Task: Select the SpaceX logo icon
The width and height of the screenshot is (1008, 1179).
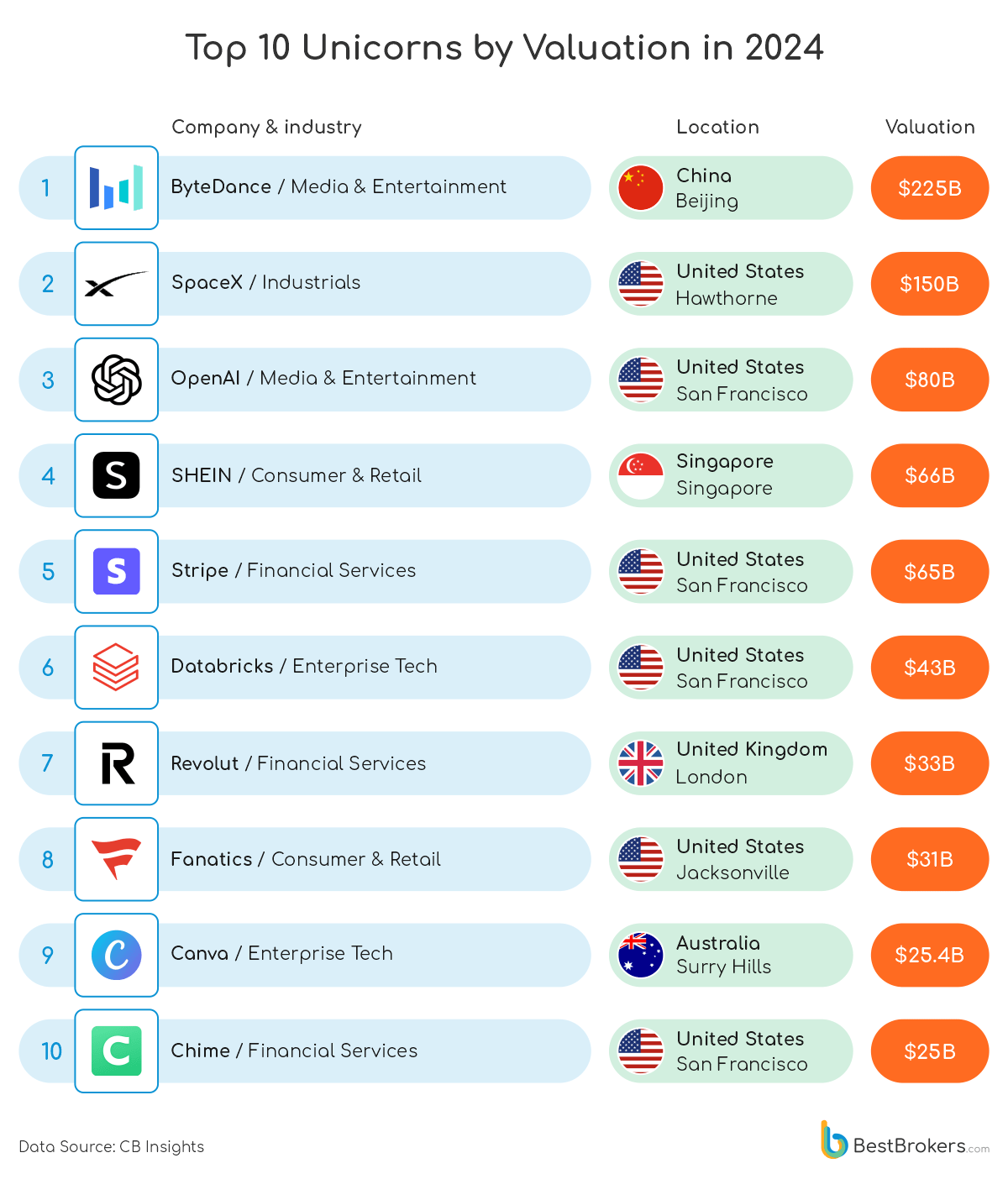Action: click(x=116, y=284)
